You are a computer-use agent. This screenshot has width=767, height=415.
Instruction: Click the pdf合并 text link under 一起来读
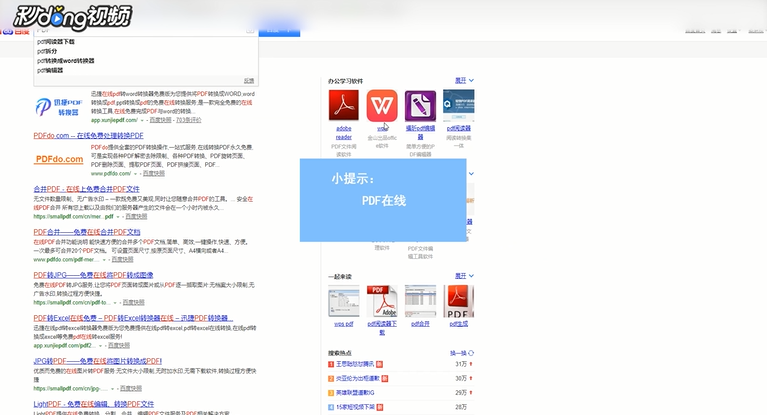(x=420, y=324)
